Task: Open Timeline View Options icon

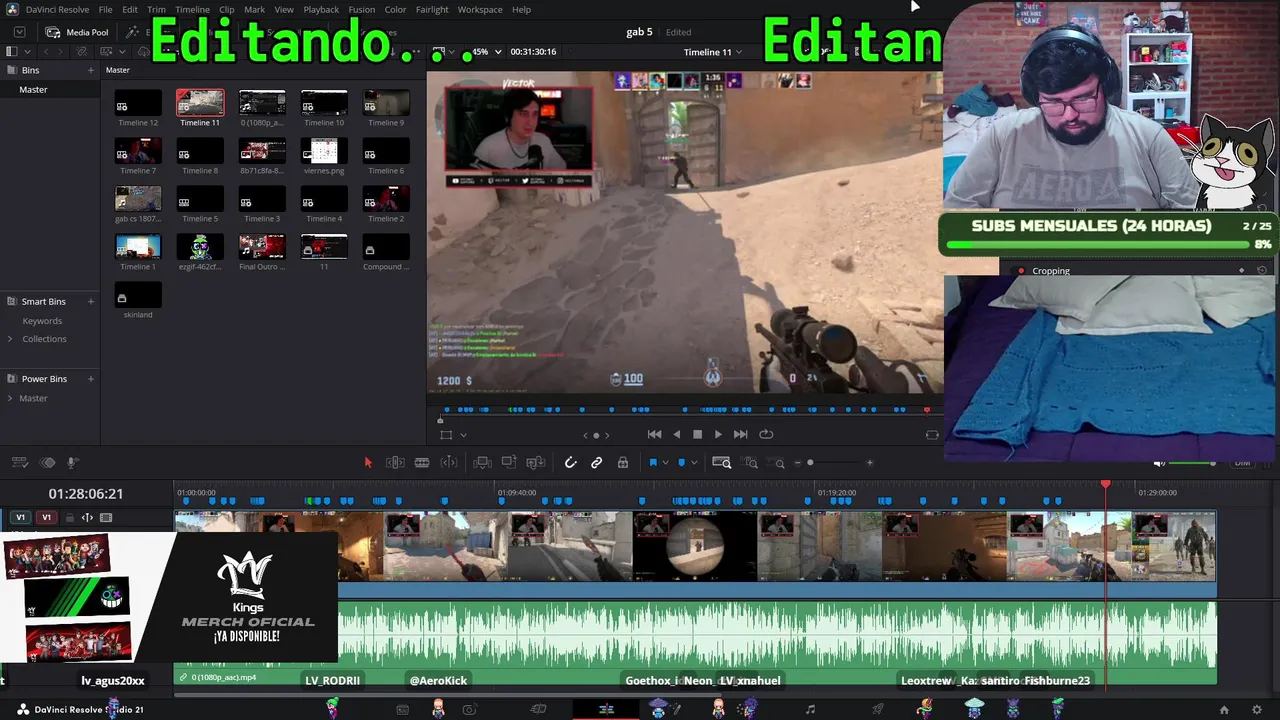Action: pos(19,462)
